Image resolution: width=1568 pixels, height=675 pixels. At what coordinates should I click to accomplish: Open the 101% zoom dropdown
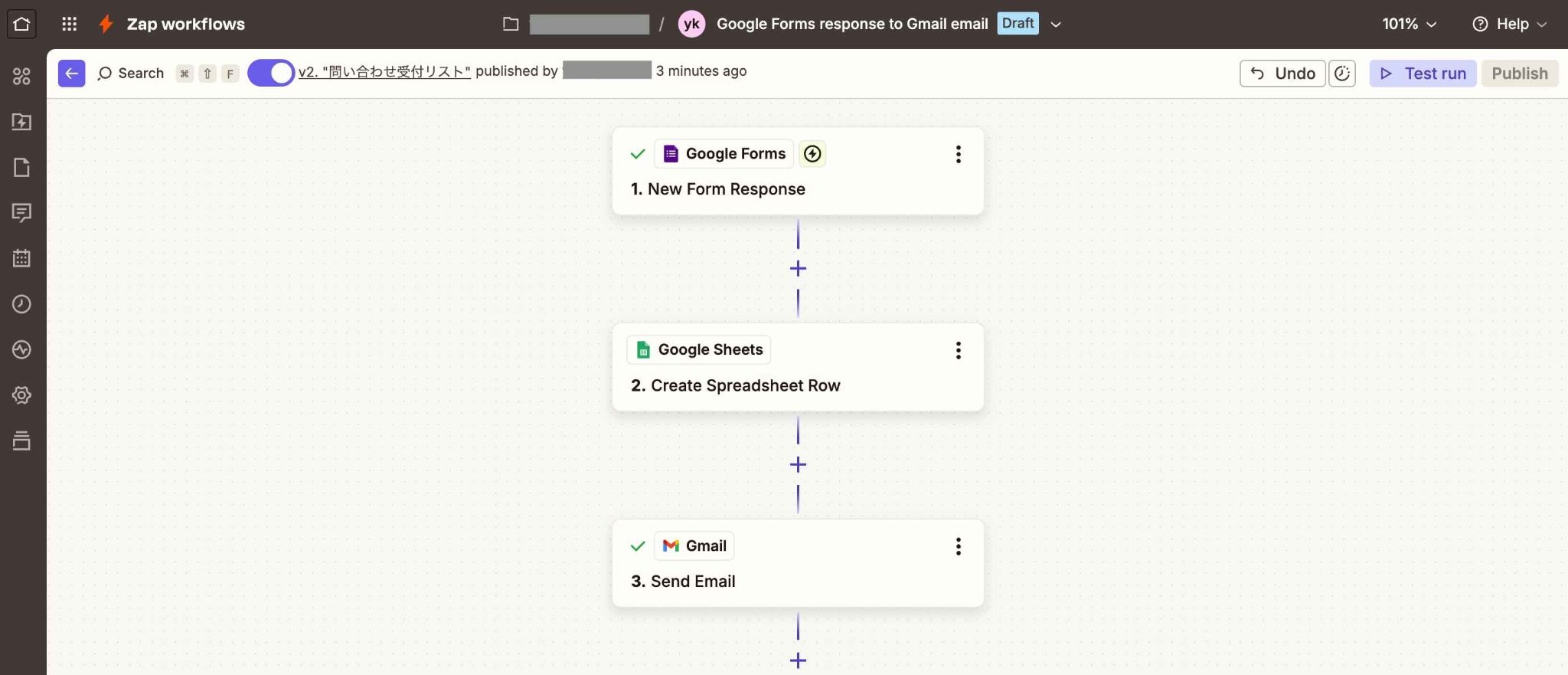click(1409, 24)
